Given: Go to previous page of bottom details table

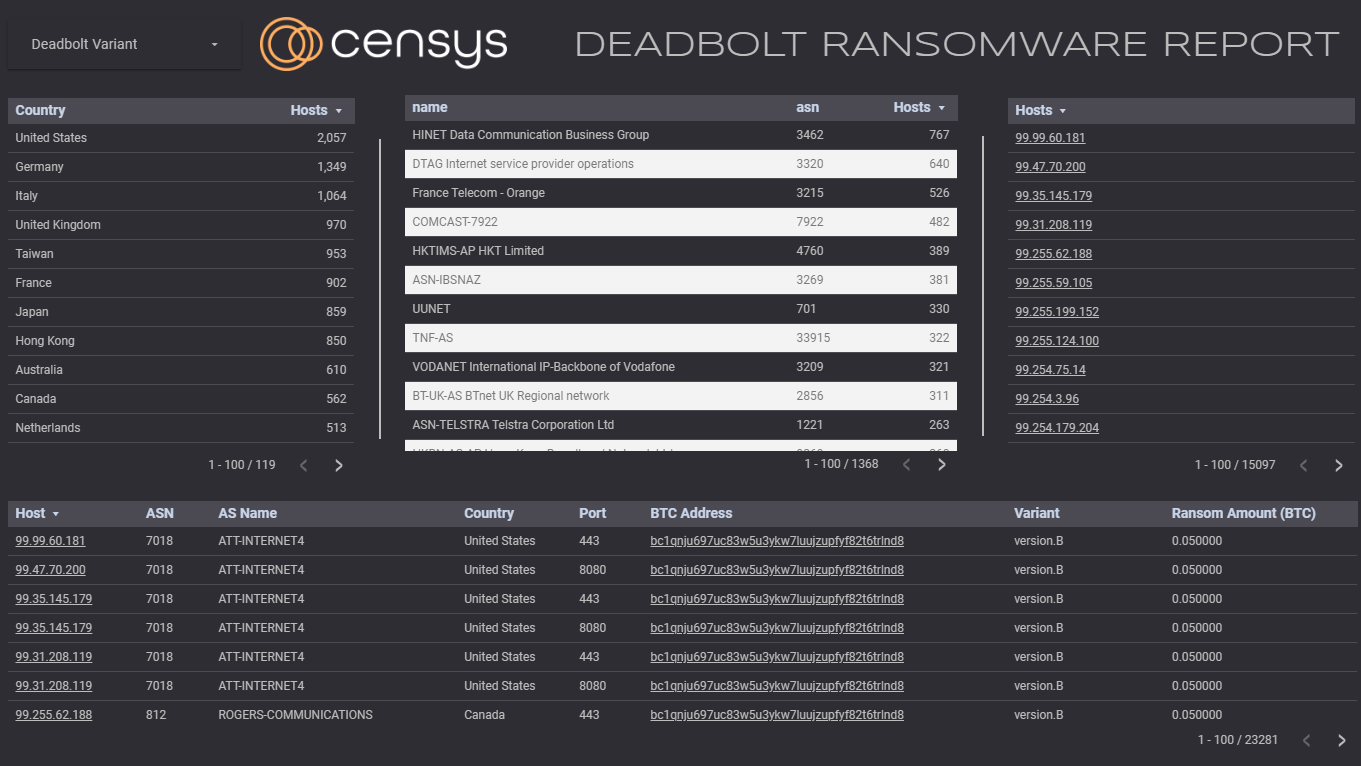Looking at the screenshot, I should click(1306, 740).
